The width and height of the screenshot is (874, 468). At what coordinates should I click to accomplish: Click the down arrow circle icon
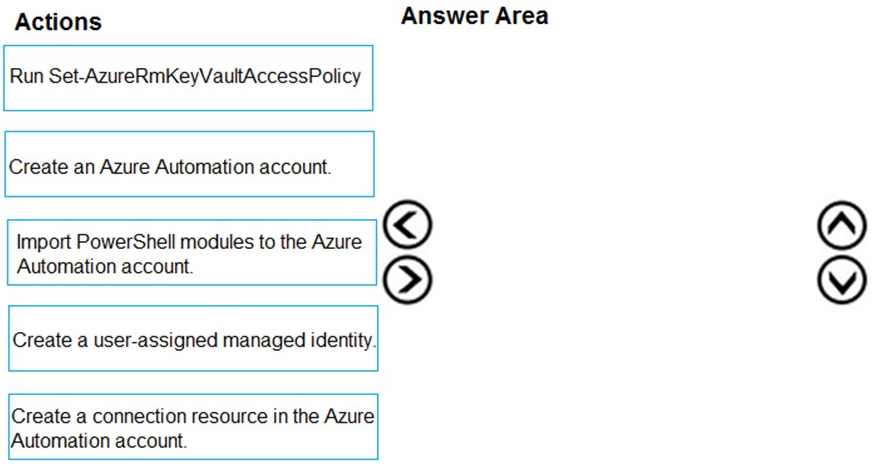tap(842, 280)
